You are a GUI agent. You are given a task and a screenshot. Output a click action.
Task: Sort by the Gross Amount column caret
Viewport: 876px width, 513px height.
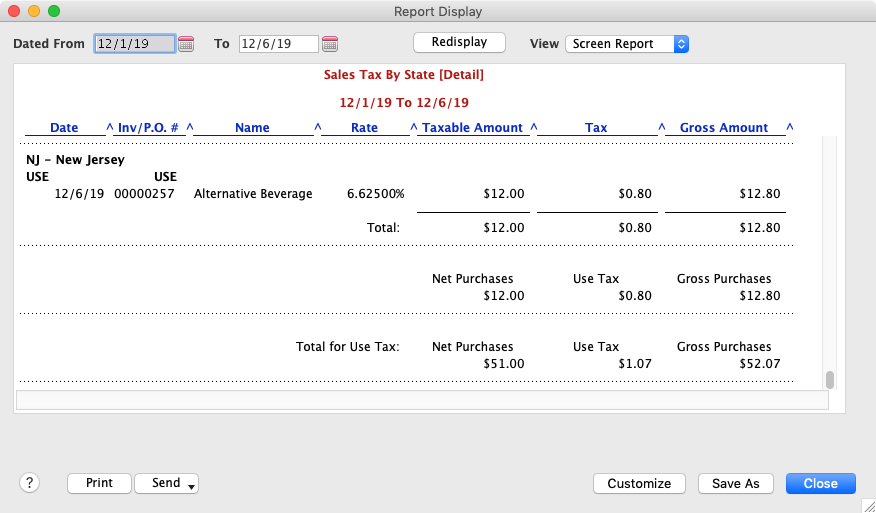[790, 127]
